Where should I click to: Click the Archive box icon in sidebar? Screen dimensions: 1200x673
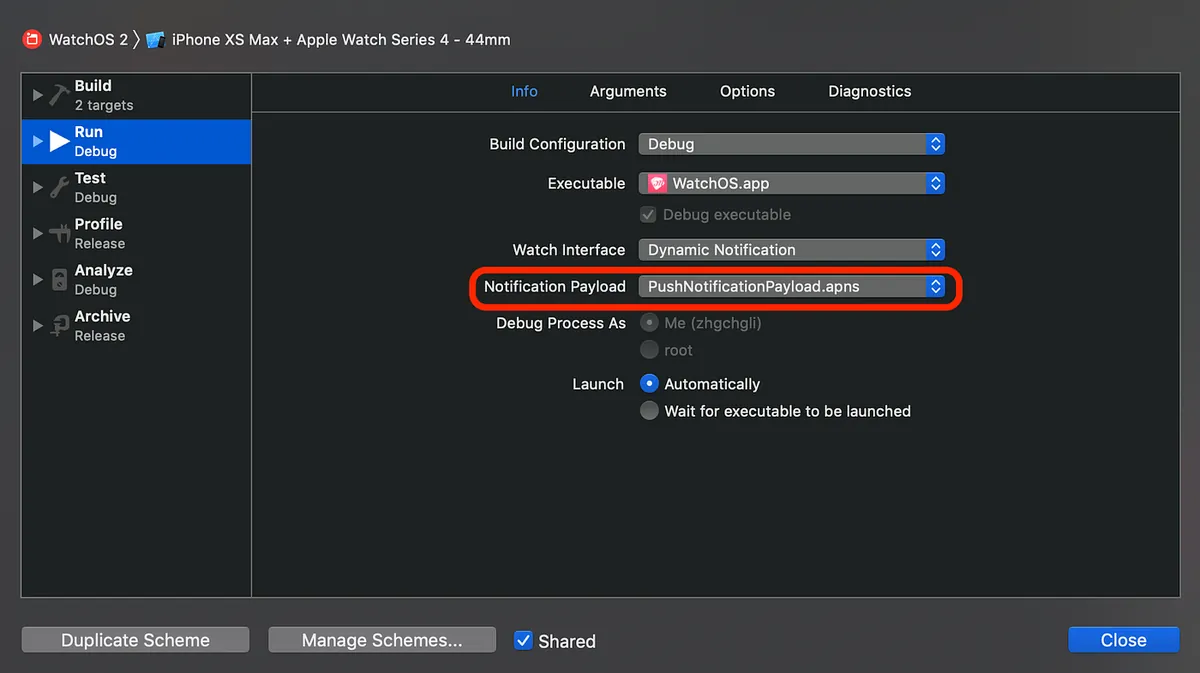[57, 324]
